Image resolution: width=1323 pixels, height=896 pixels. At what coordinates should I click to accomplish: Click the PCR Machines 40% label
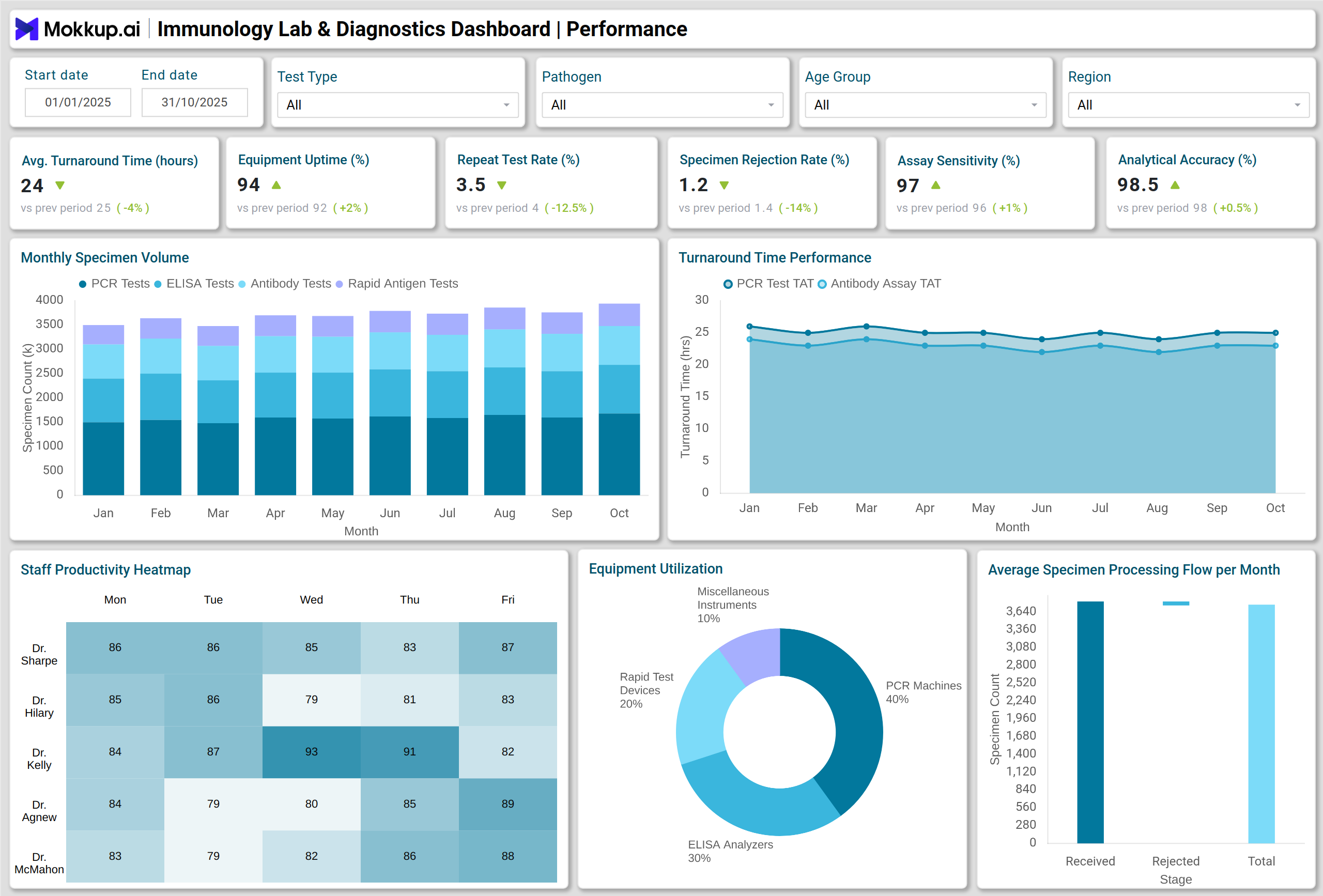pos(924,692)
